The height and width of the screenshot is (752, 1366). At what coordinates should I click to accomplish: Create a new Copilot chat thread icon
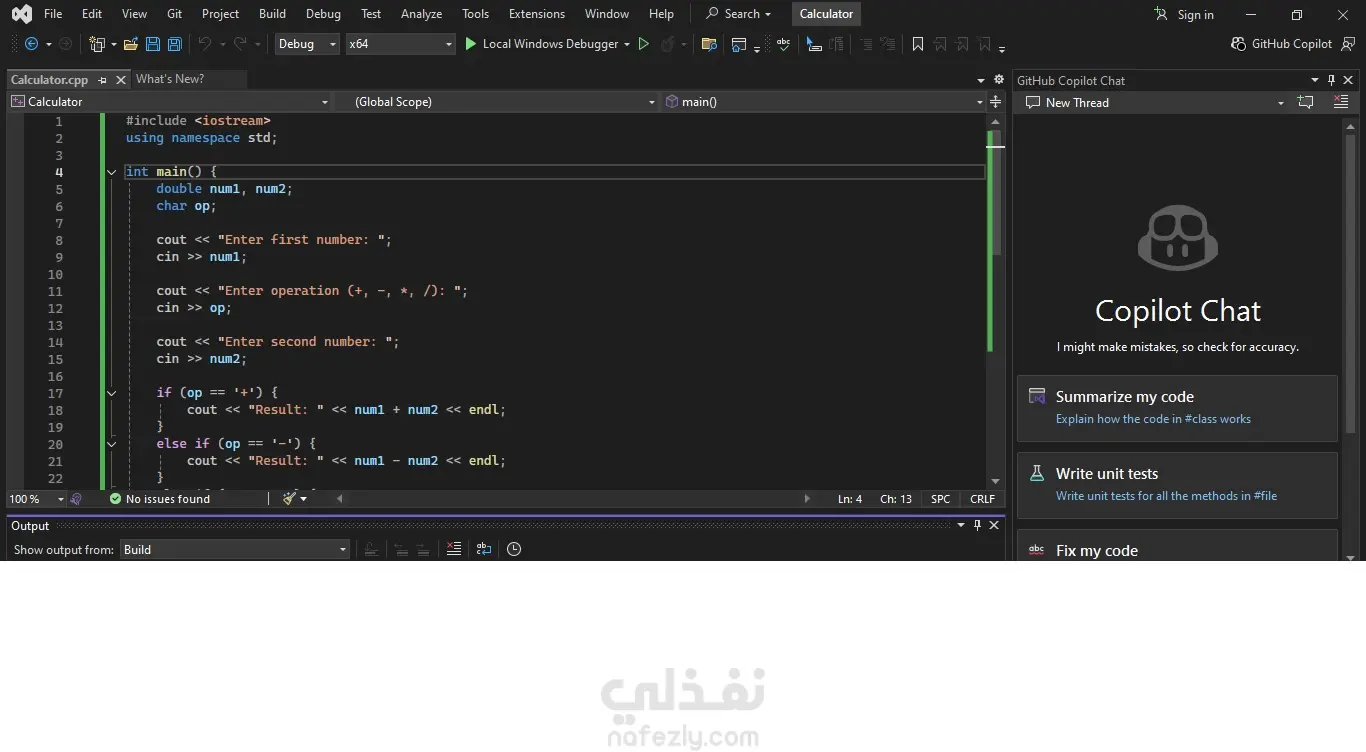click(x=1306, y=102)
